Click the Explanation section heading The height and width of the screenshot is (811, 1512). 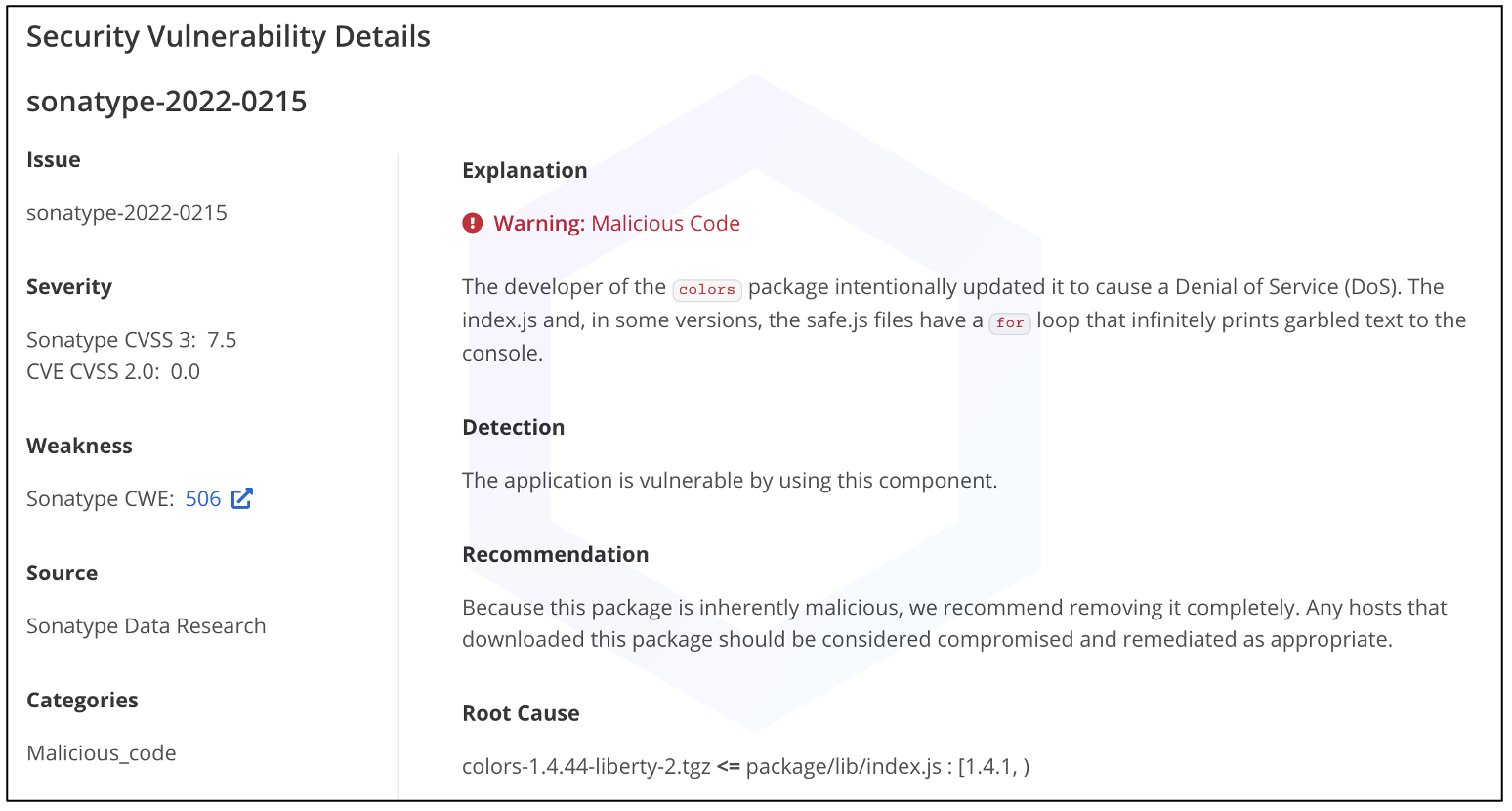525,171
